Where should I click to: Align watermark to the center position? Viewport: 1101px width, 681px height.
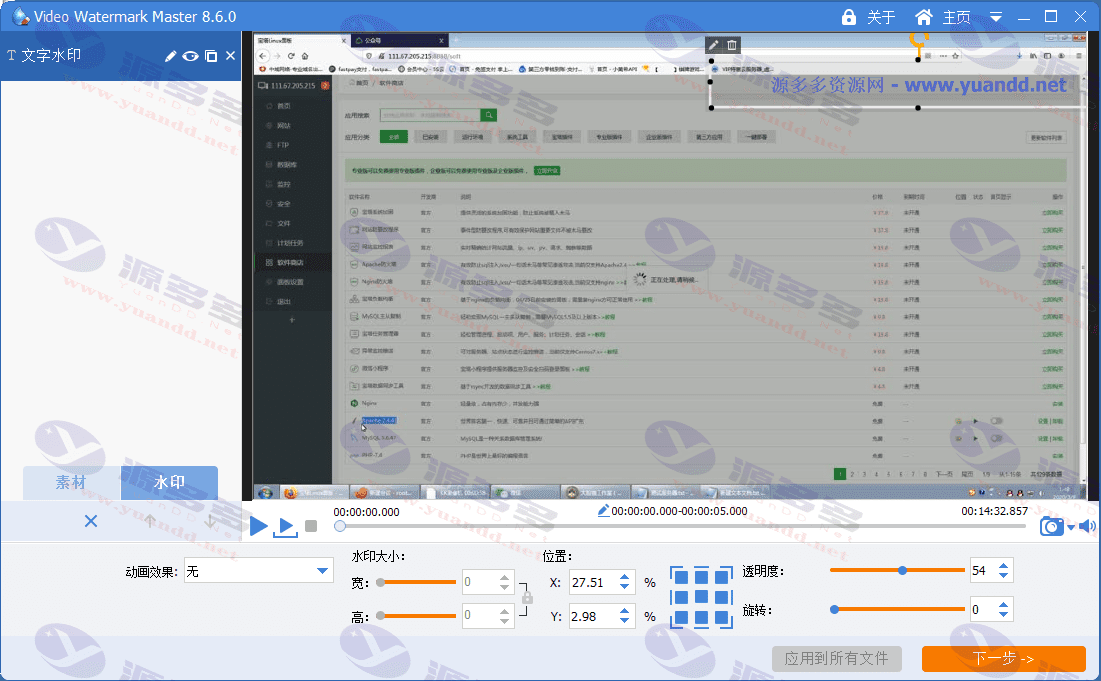[x=701, y=597]
